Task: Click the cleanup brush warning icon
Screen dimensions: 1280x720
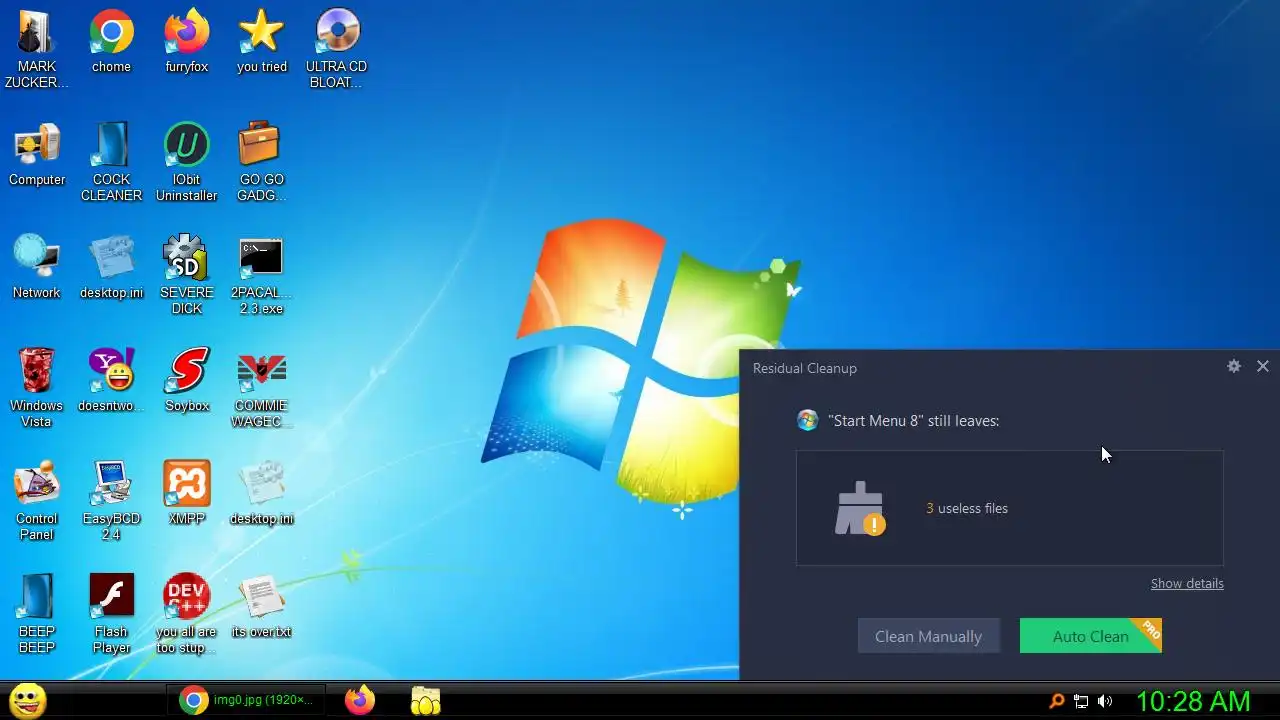Action: (x=861, y=508)
